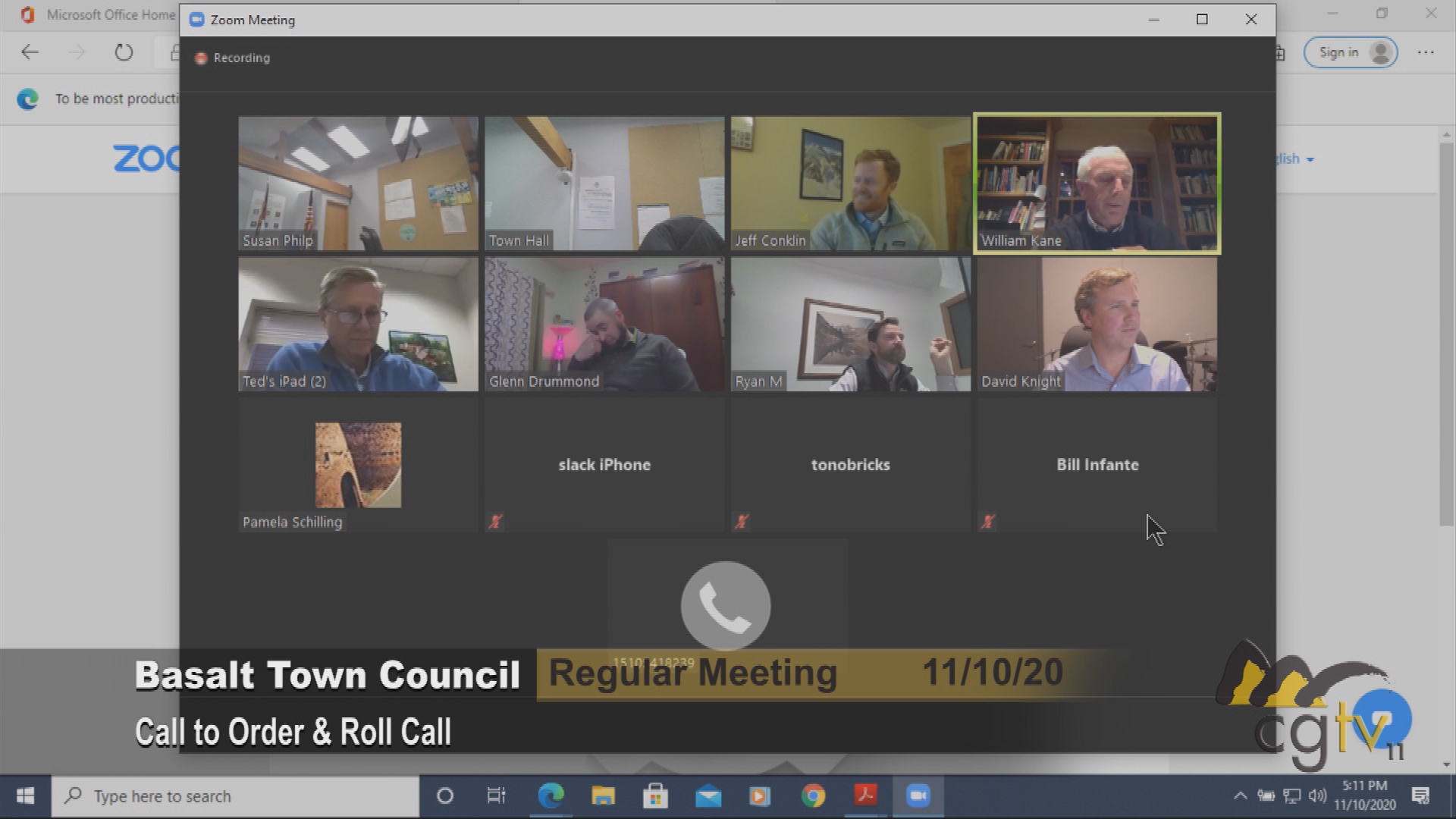This screenshot has height=819, width=1456.
Task: Open the orange media player taskbar icon
Action: [760, 796]
